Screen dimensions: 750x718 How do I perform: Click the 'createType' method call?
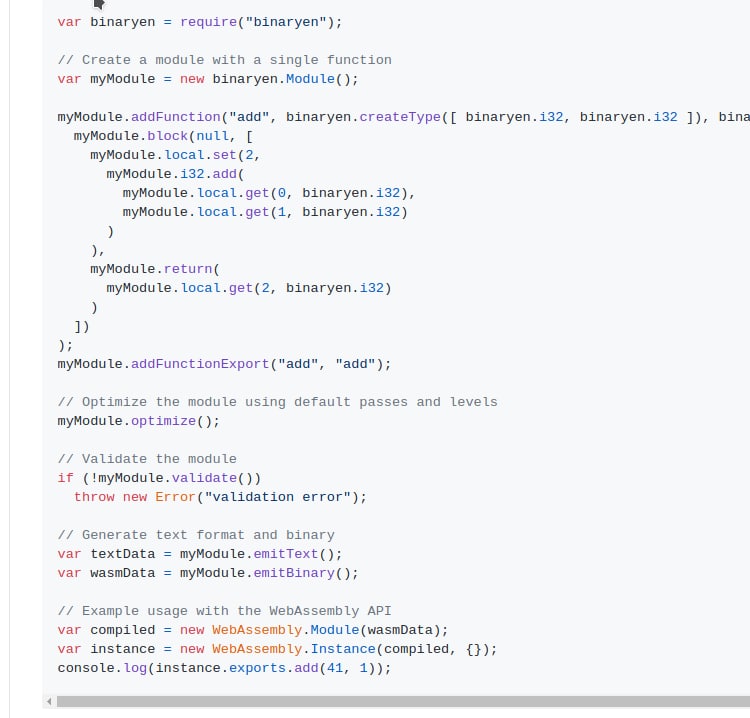point(400,117)
